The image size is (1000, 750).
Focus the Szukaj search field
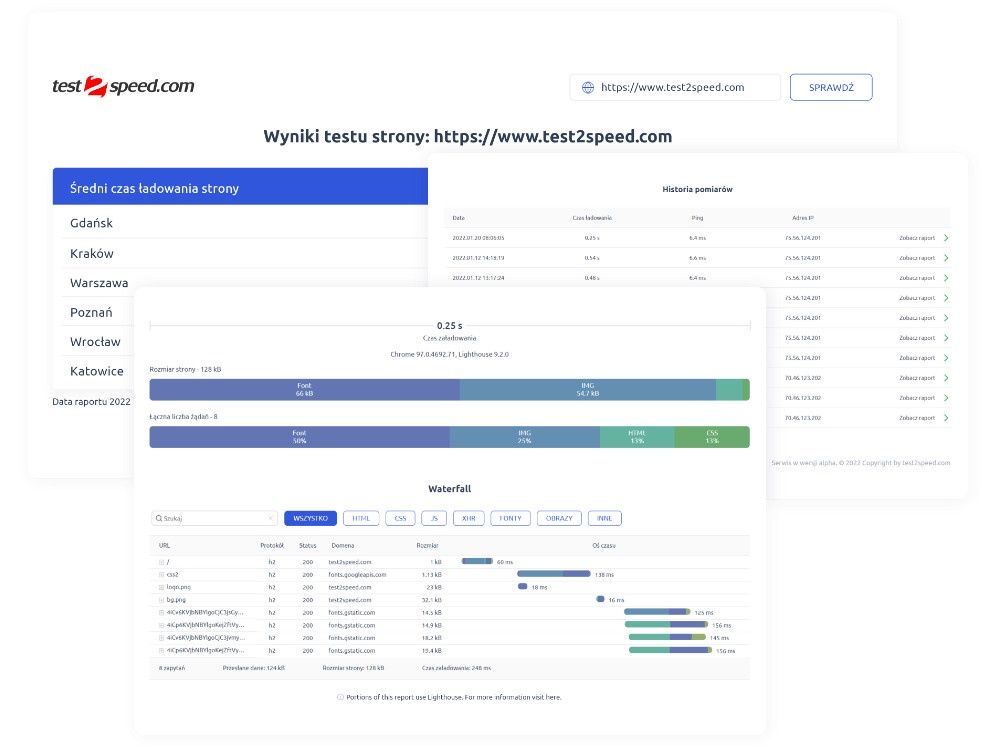pyautogui.click(x=214, y=518)
